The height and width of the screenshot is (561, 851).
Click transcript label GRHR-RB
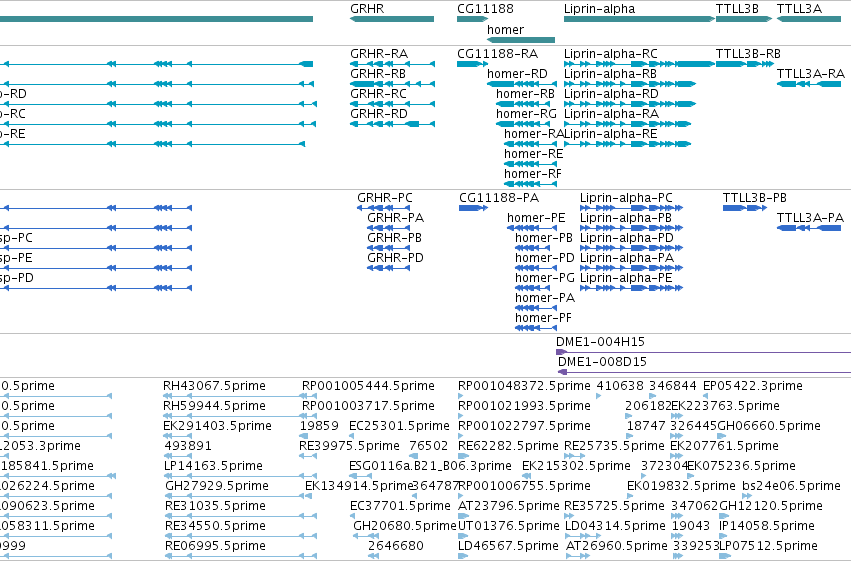(378, 74)
